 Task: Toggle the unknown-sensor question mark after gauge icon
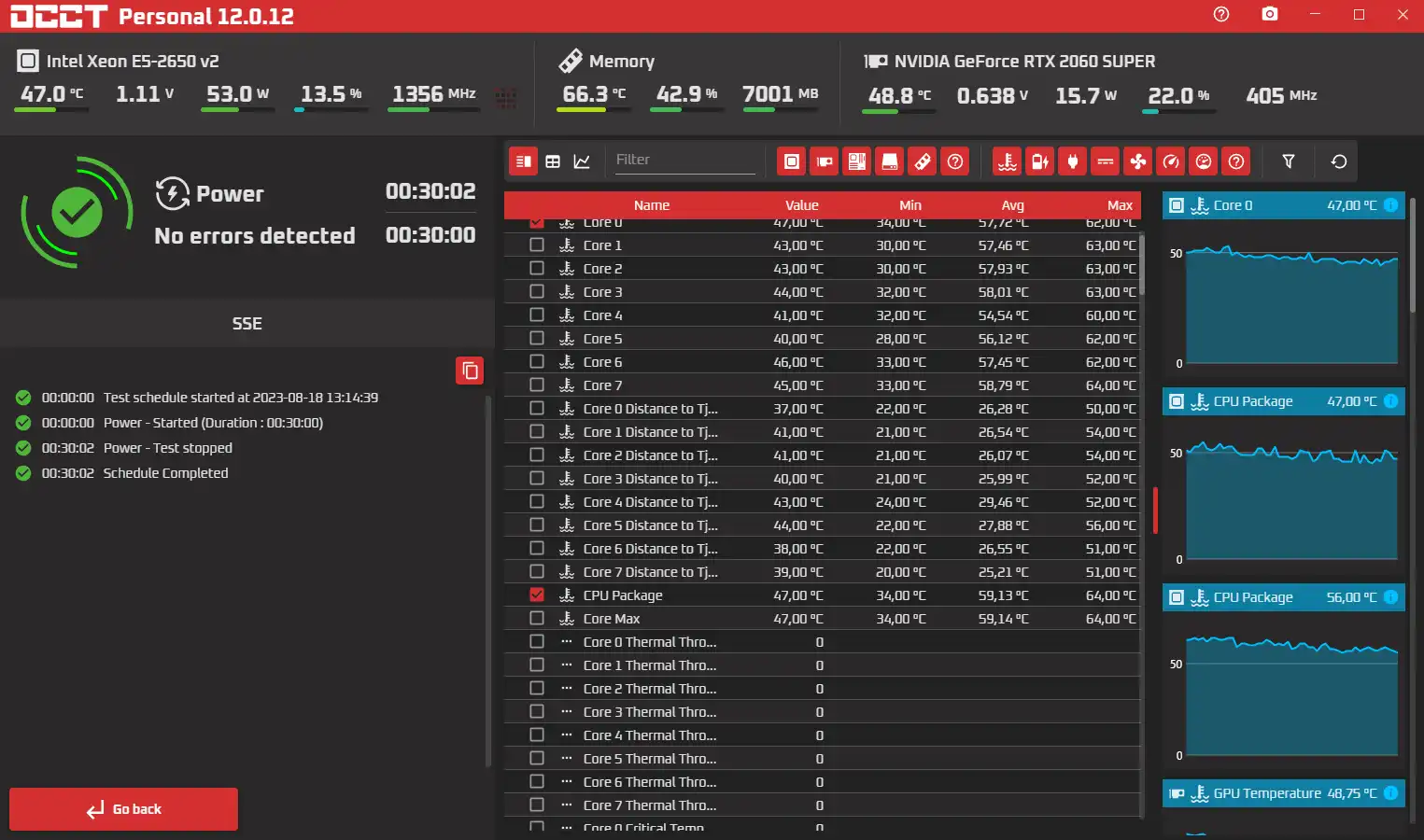pos(1236,161)
